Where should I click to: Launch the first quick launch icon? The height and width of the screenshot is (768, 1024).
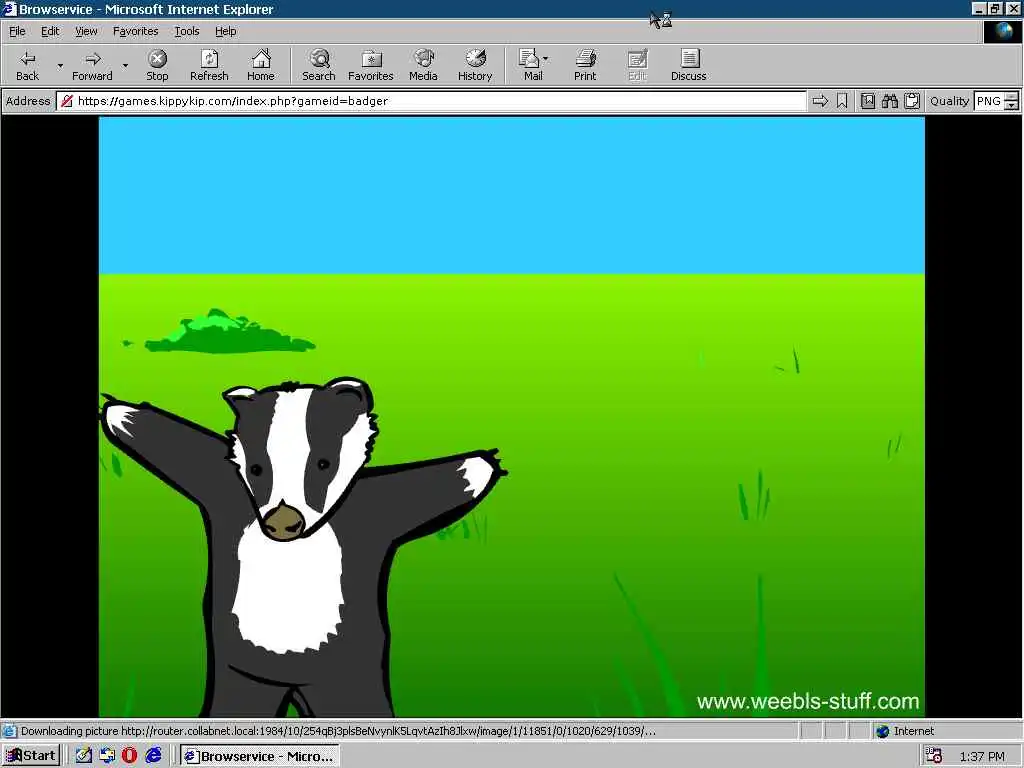(x=83, y=756)
